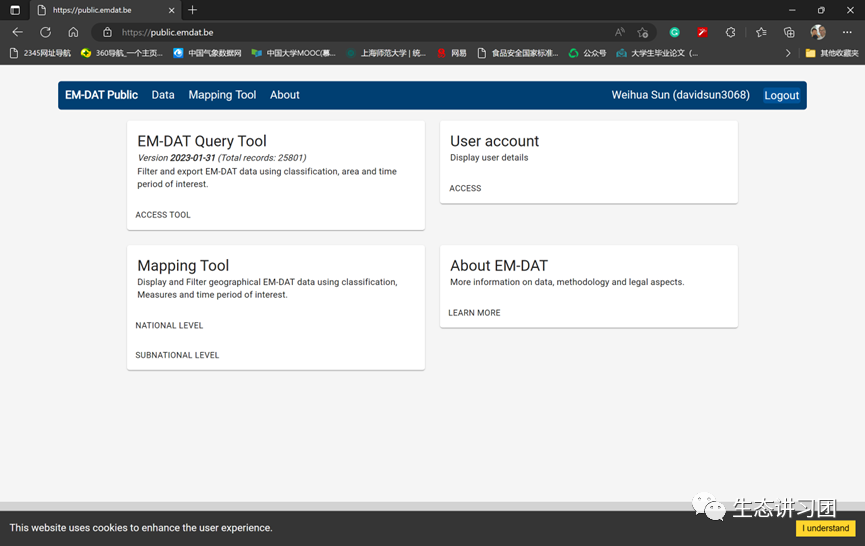Screen dimensions: 865x546
Task: Open the Data menu in navbar
Action: pos(163,95)
